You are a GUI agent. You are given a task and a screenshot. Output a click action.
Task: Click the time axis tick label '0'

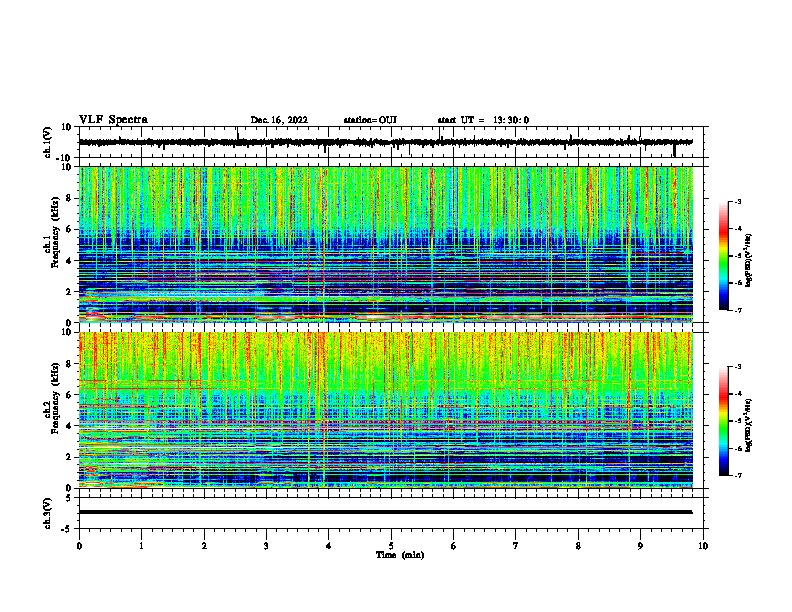79,546
